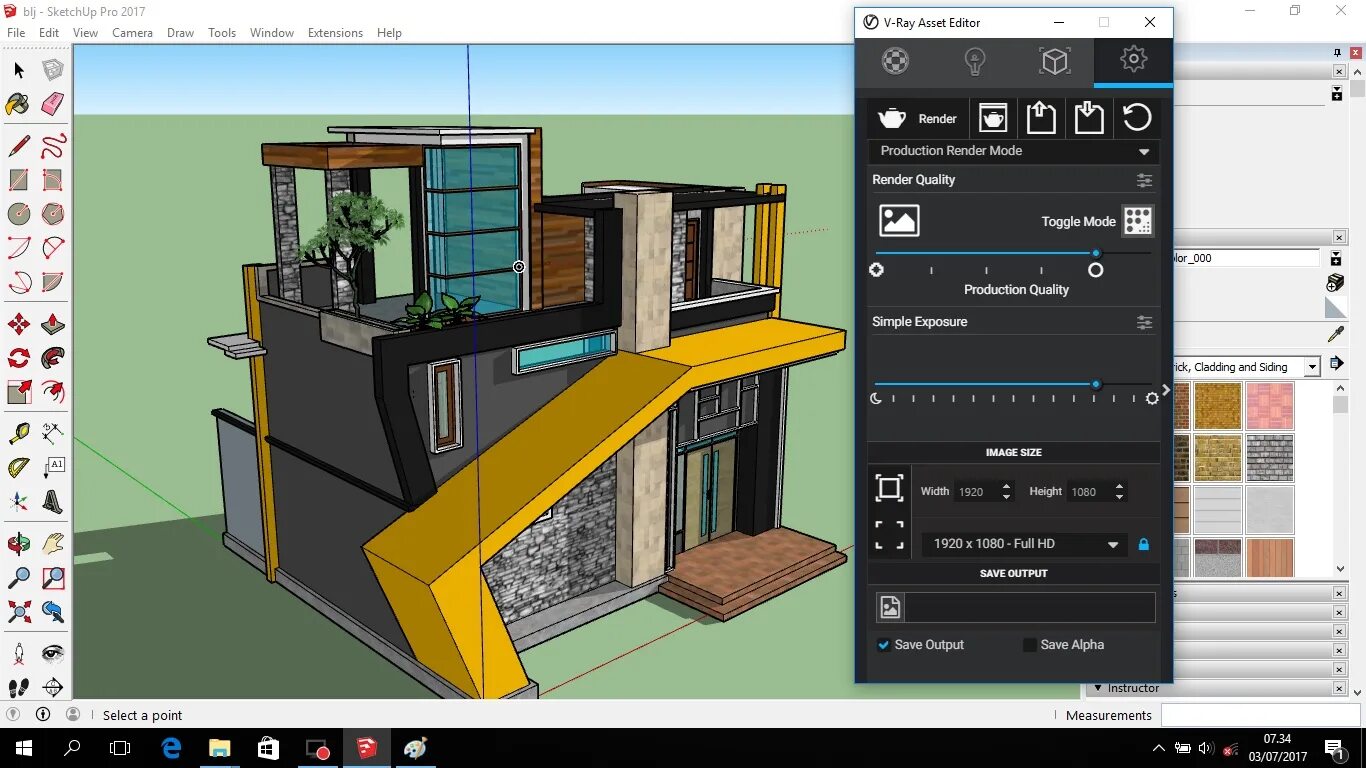The image size is (1366, 768).
Task: Toggle the aspect ratio lock icon
Action: click(1144, 543)
